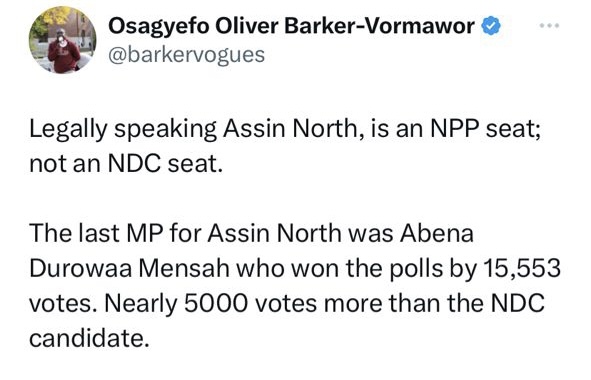The width and height of the screenshot is (591, 380).
Task: Open the three-dot more options menu
Action: (x=549, y=26)
